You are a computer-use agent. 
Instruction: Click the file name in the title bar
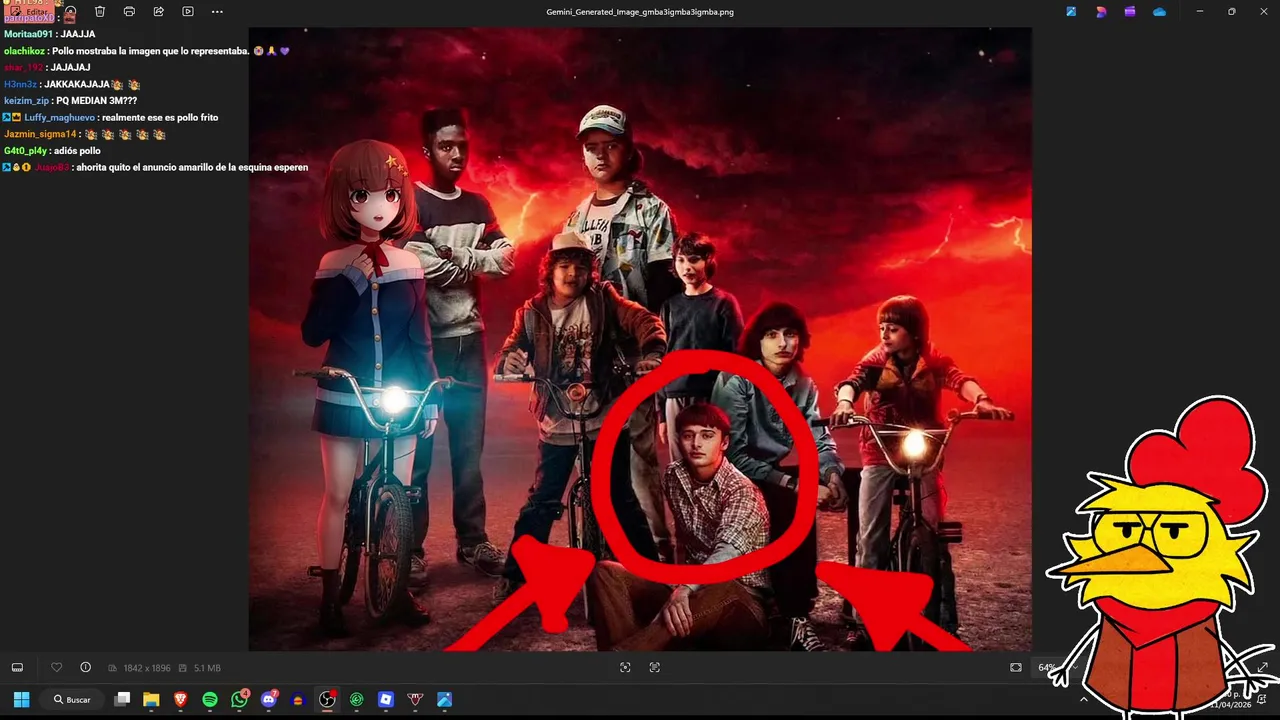pos(640,12)
